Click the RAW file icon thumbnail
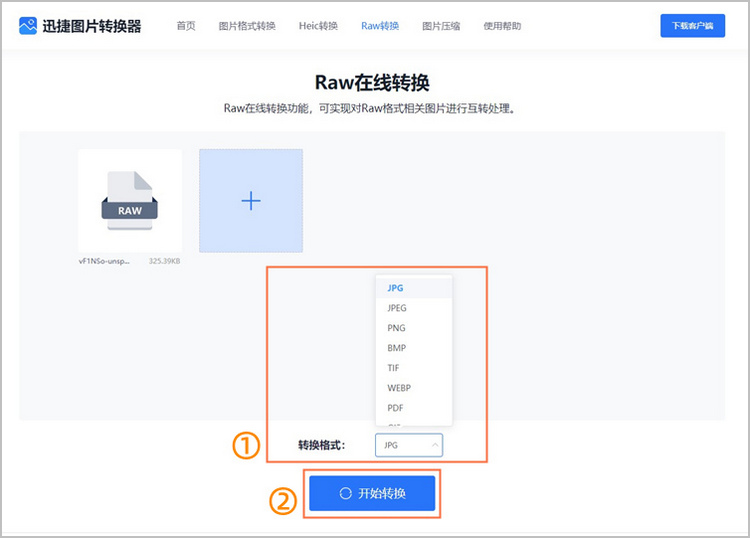The width and height of the screenshot is (750, 538). click(x=130, y=200)
